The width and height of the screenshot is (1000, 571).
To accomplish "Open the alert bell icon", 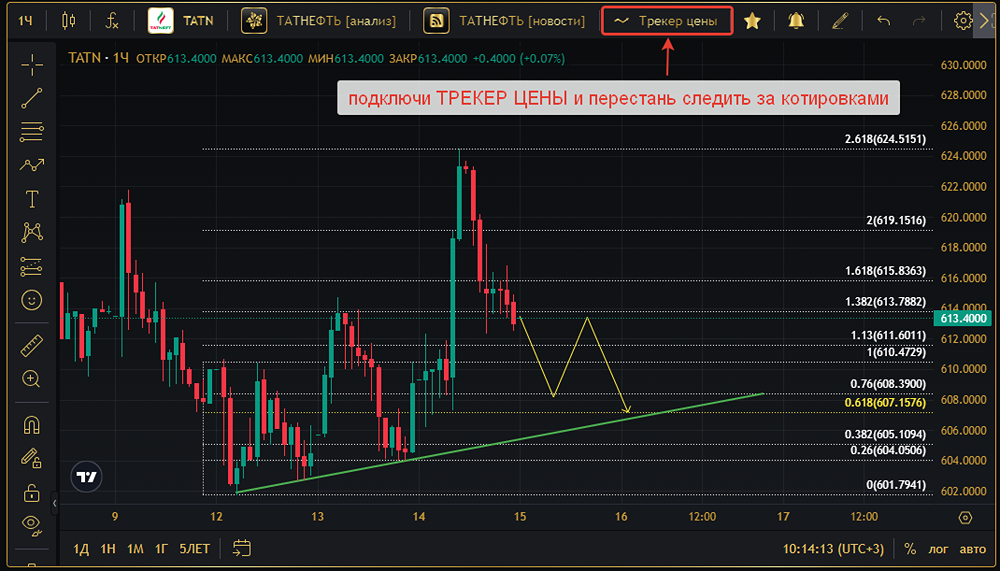I will (x=796, y=21).
